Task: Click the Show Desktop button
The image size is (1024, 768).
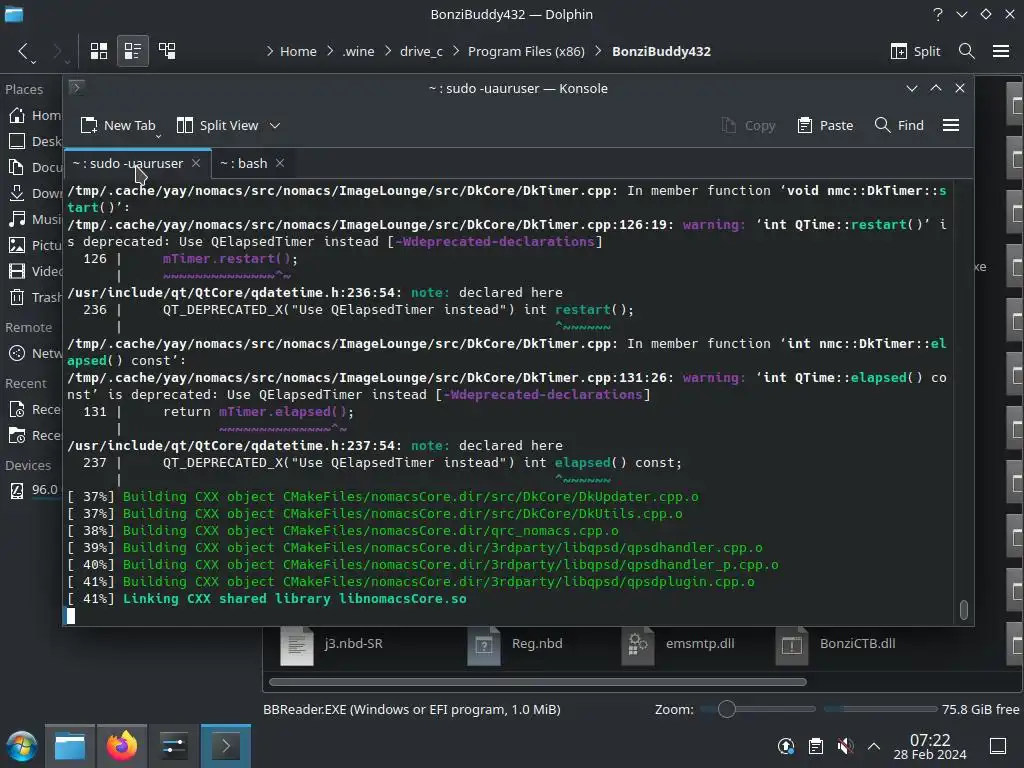Action: [998, 746]
